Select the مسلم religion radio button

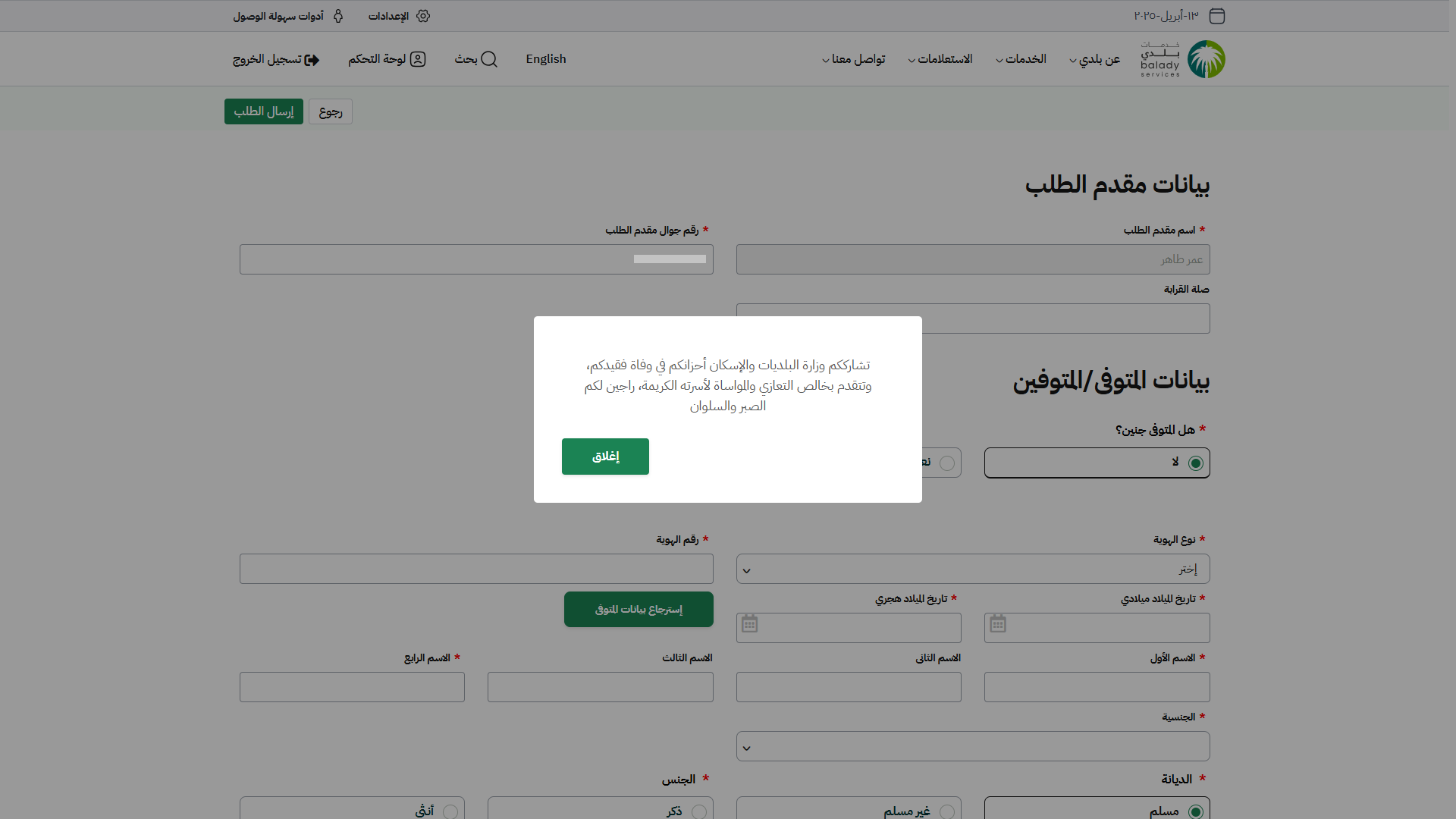coord(1196,811)
